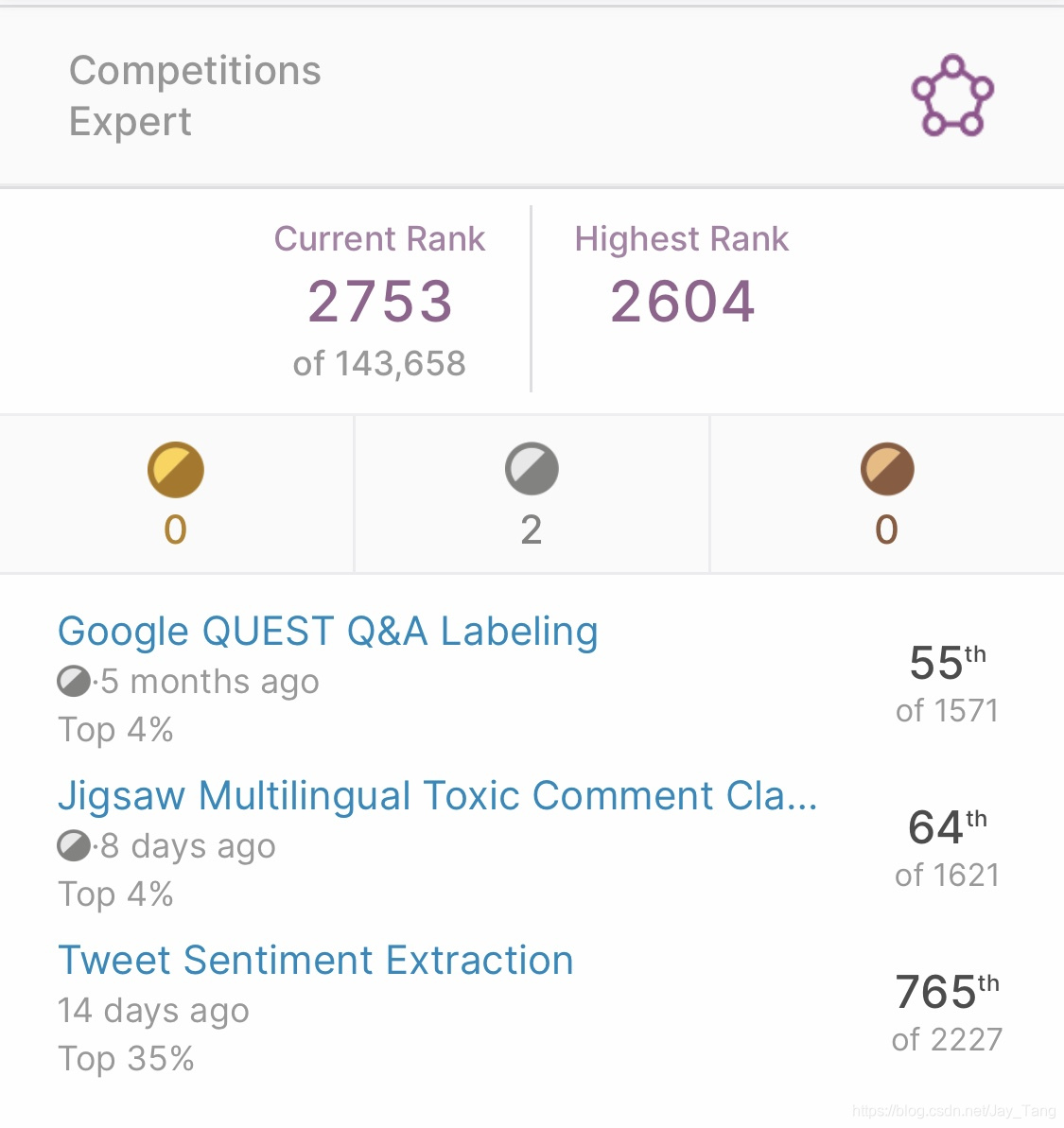Viewport: 1064px width, 1128px height.
Task: Click the silver medal icon in medal row
Action: pyautogui.click(x=532, y=469)
